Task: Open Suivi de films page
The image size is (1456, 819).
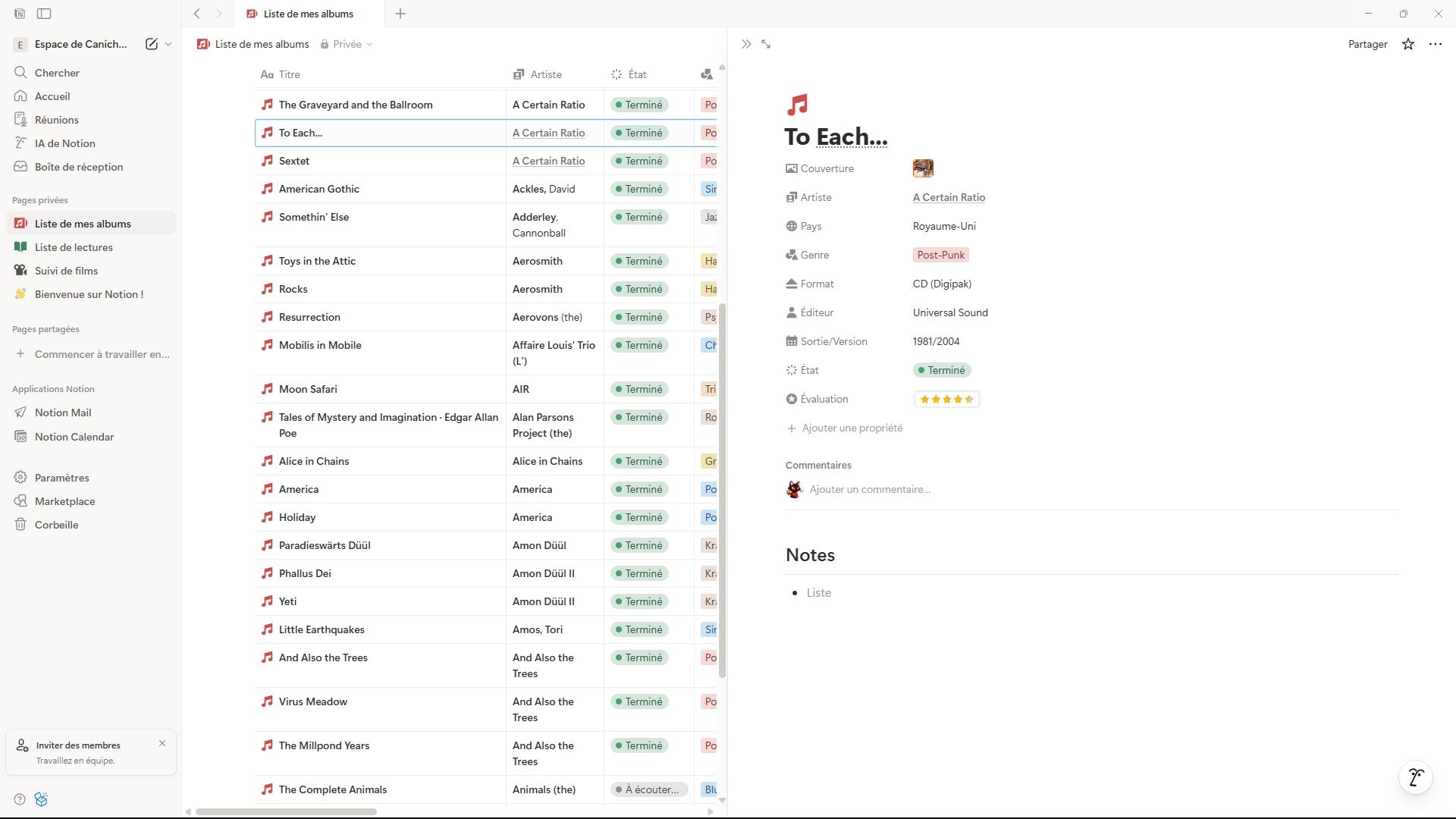Action: 66,271
